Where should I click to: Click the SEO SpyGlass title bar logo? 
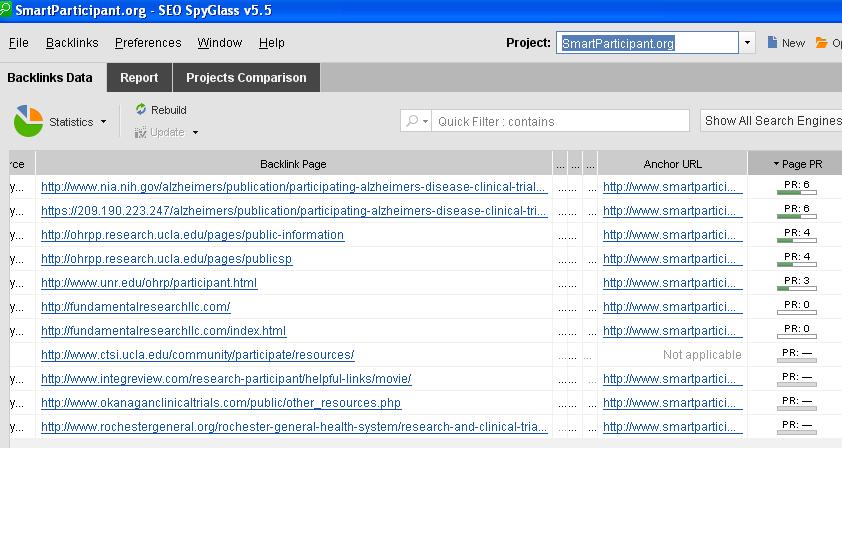[x=5, y=10]
